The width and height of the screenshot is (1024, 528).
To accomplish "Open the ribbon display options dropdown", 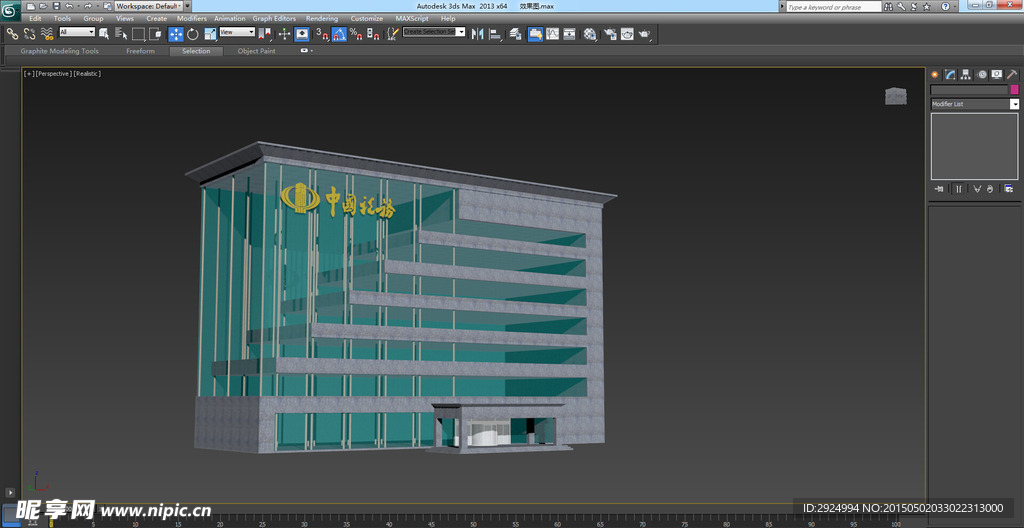I will (x=307, y=51).
